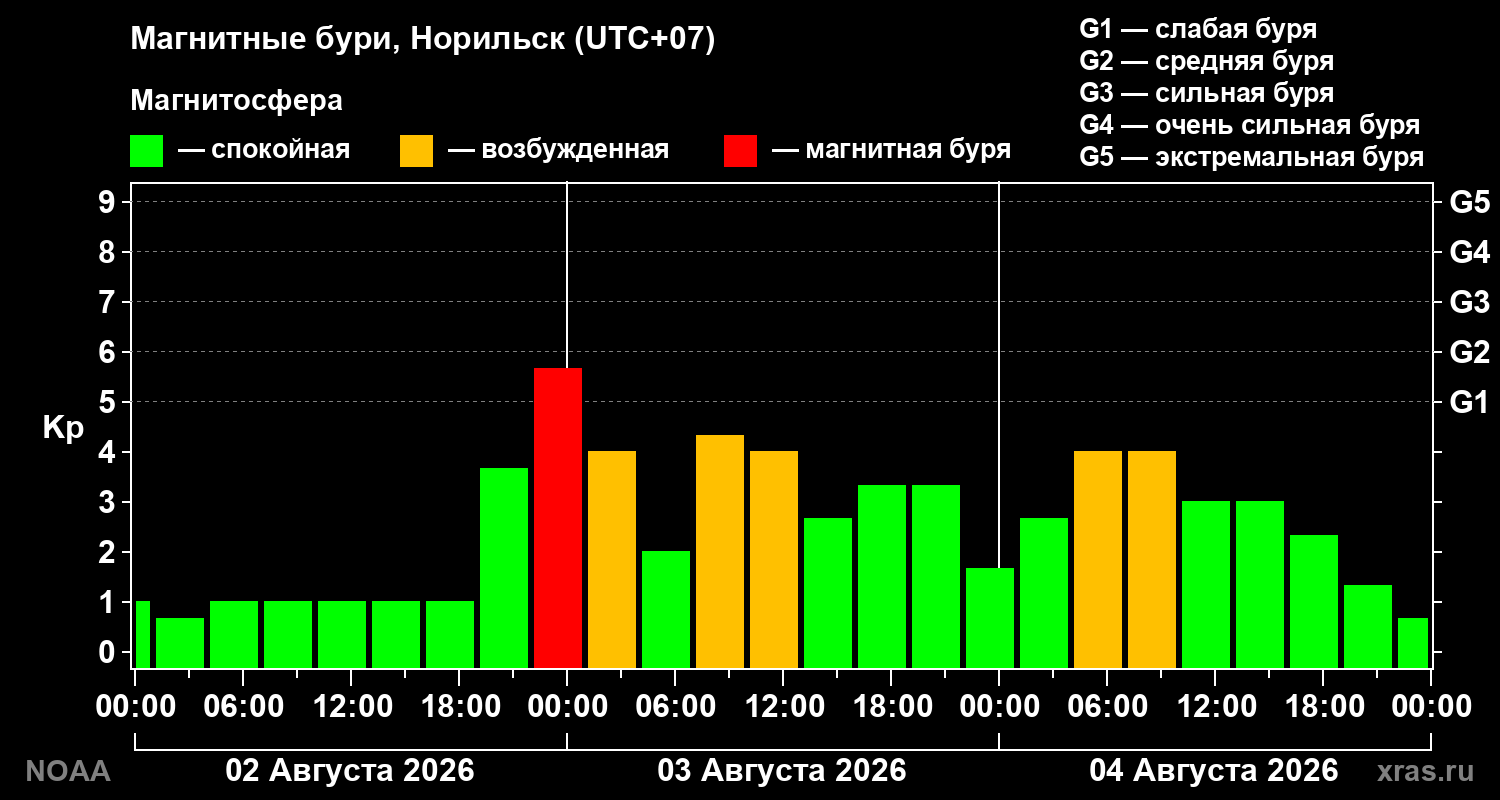Viewport: 1500px width, 800px height.
Task: Select the red storm bar before midnight
Action: 558,518
